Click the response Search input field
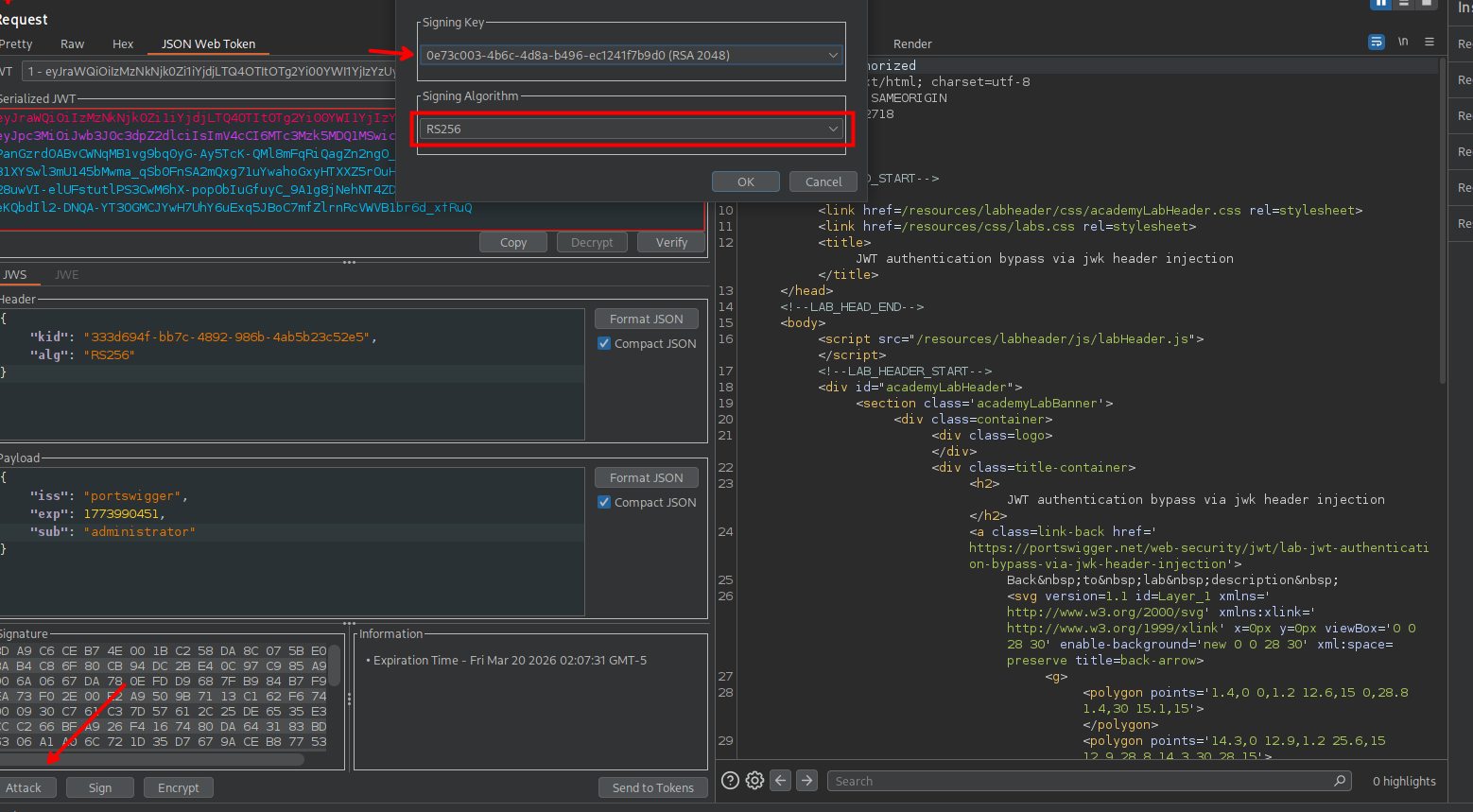The height and width of the screenshot is (812, 1473). (1078, 781)
